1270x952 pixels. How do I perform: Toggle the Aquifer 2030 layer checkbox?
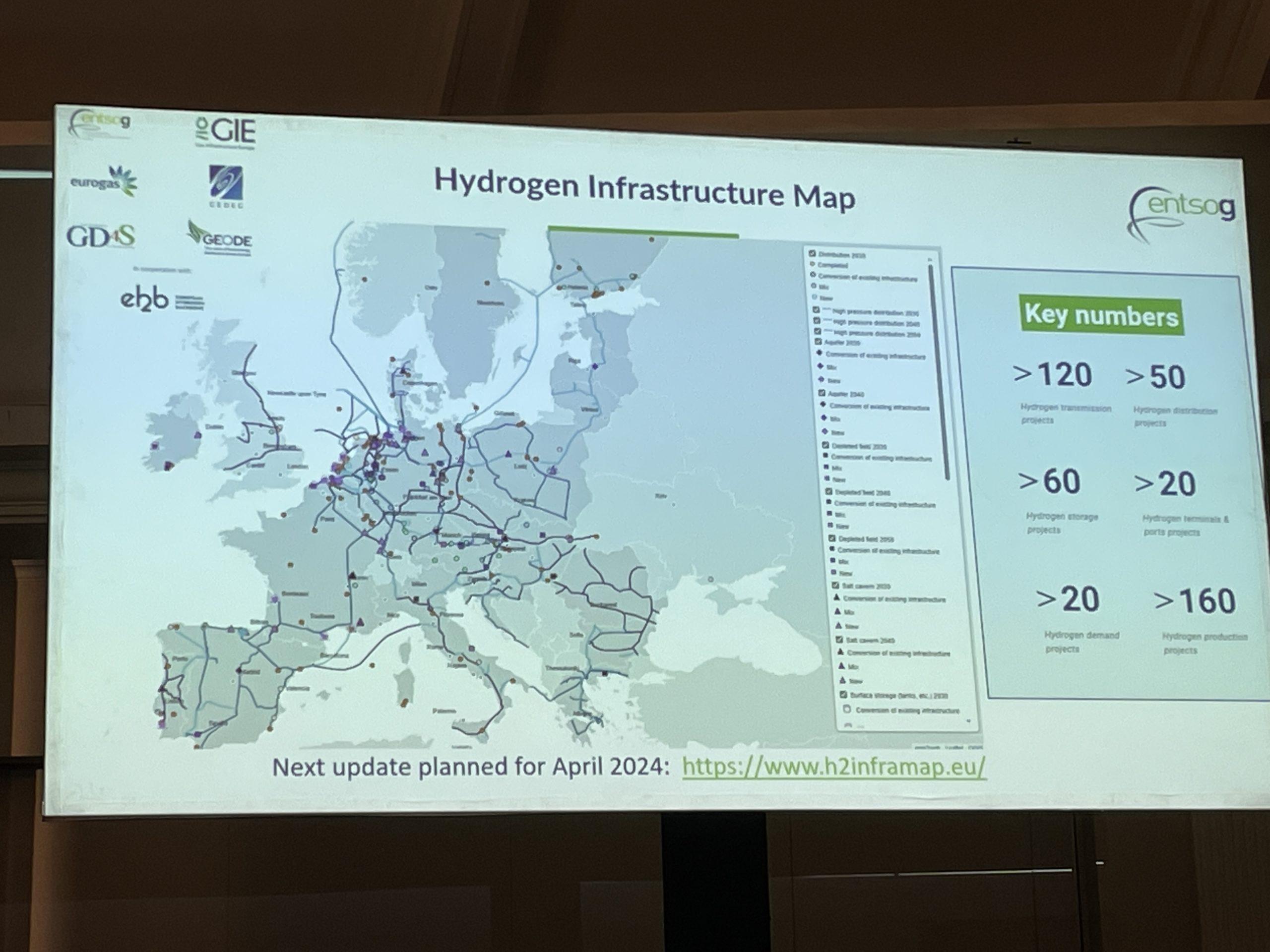pyautogui.click(x=818, y=342)
